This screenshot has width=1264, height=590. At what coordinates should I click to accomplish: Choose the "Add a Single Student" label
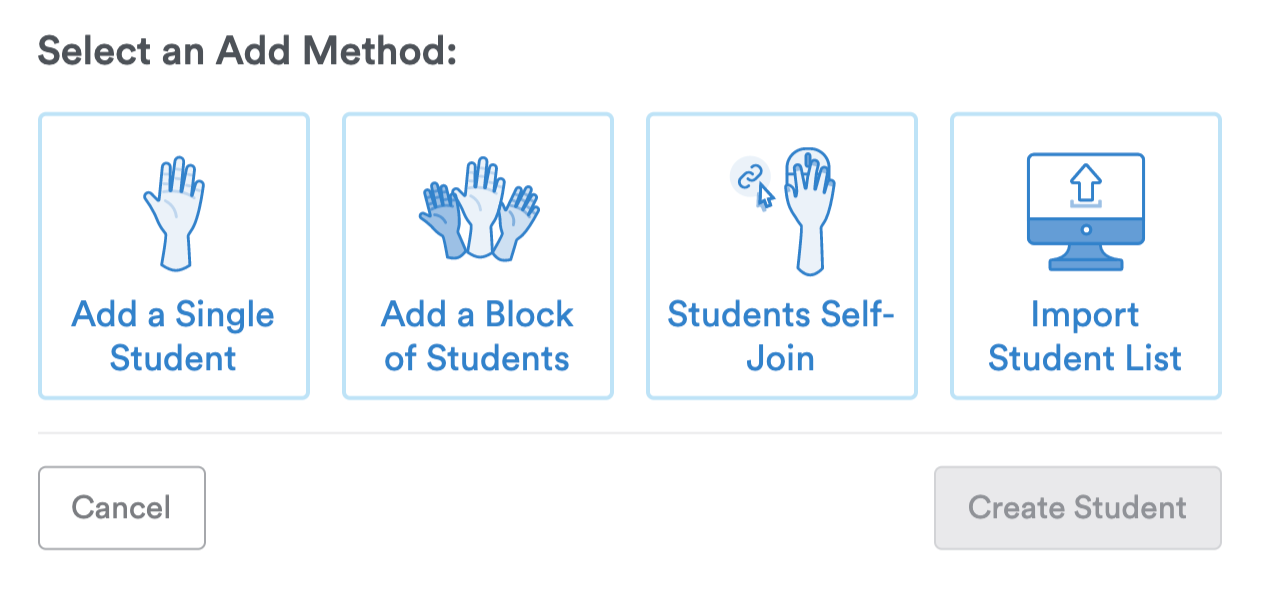[173, 336]
